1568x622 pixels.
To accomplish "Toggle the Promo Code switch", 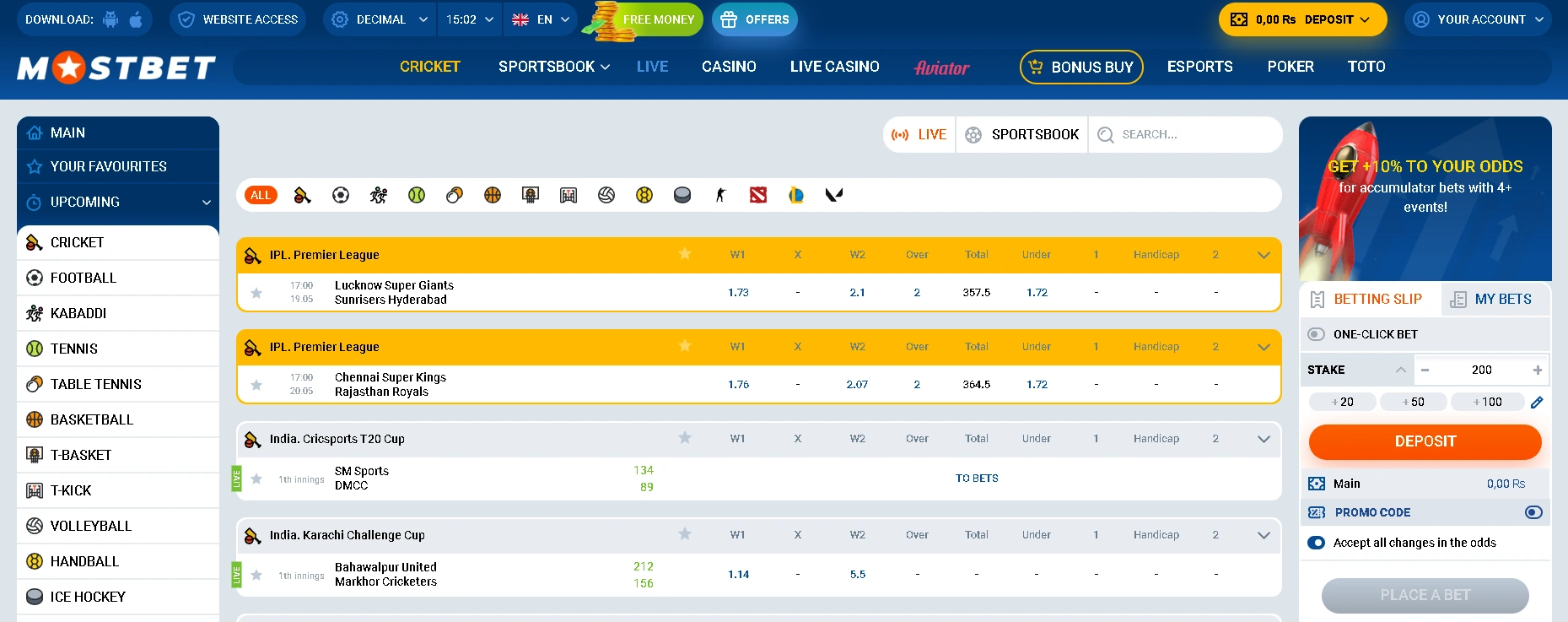I will point(1533,512).
